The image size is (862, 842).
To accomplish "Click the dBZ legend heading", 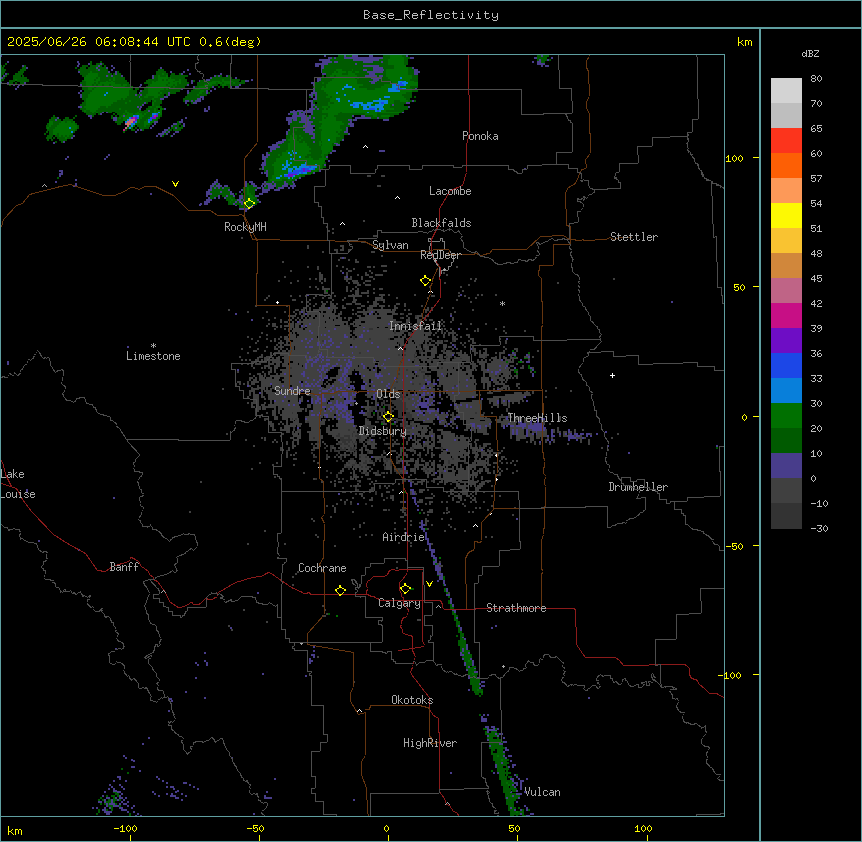I will [810, 54].
